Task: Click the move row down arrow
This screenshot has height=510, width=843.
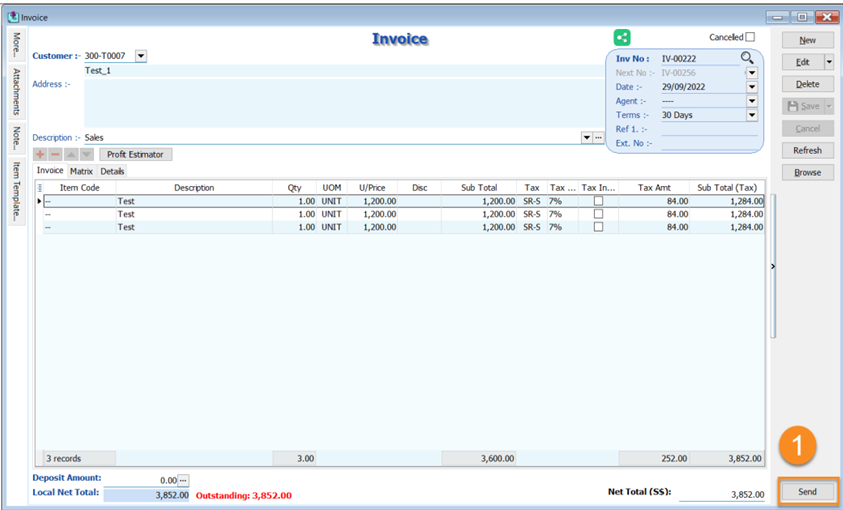Action: click(86, 155)
